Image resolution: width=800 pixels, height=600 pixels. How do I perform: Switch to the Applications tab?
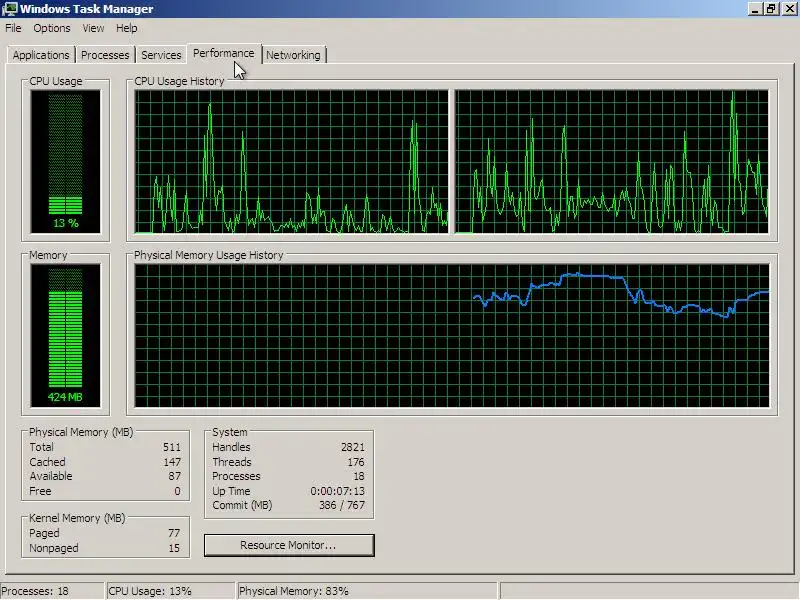(41, 55)
